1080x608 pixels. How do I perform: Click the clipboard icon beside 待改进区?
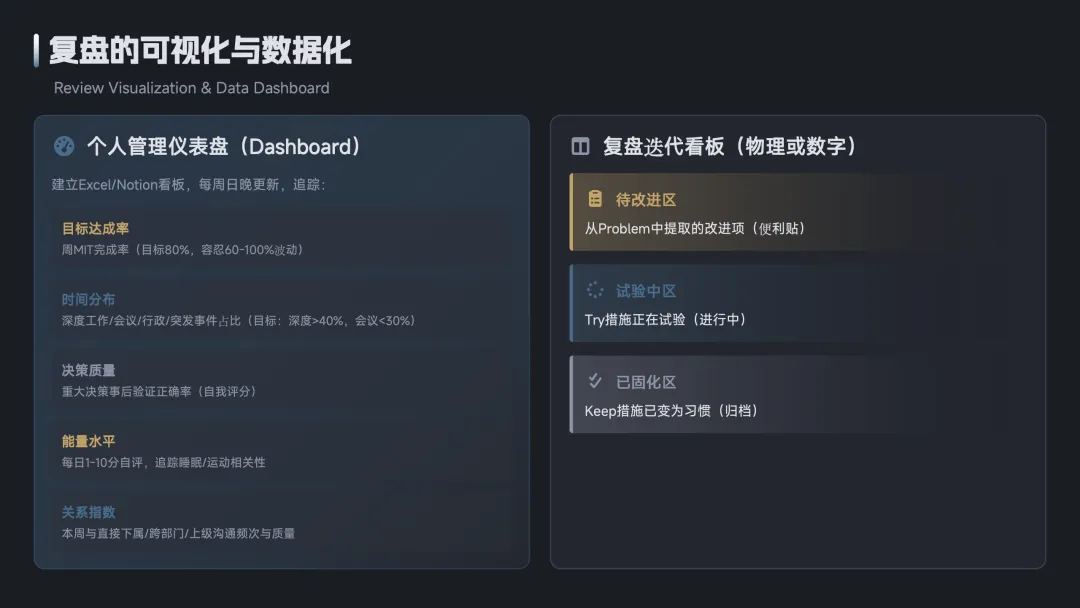[x=595, y=199]
